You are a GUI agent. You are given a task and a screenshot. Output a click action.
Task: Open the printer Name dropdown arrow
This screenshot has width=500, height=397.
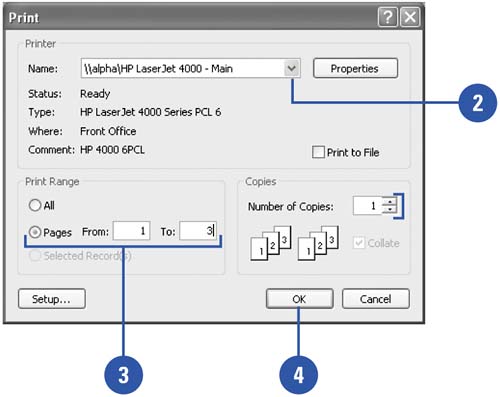292,69
